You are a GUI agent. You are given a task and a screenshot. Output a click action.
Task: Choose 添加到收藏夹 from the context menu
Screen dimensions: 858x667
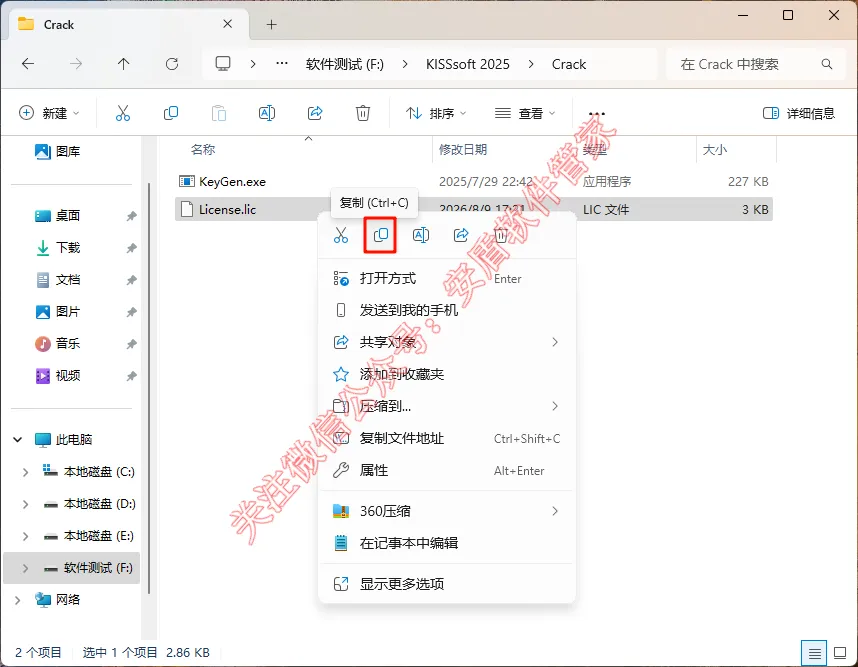(447, 374)
